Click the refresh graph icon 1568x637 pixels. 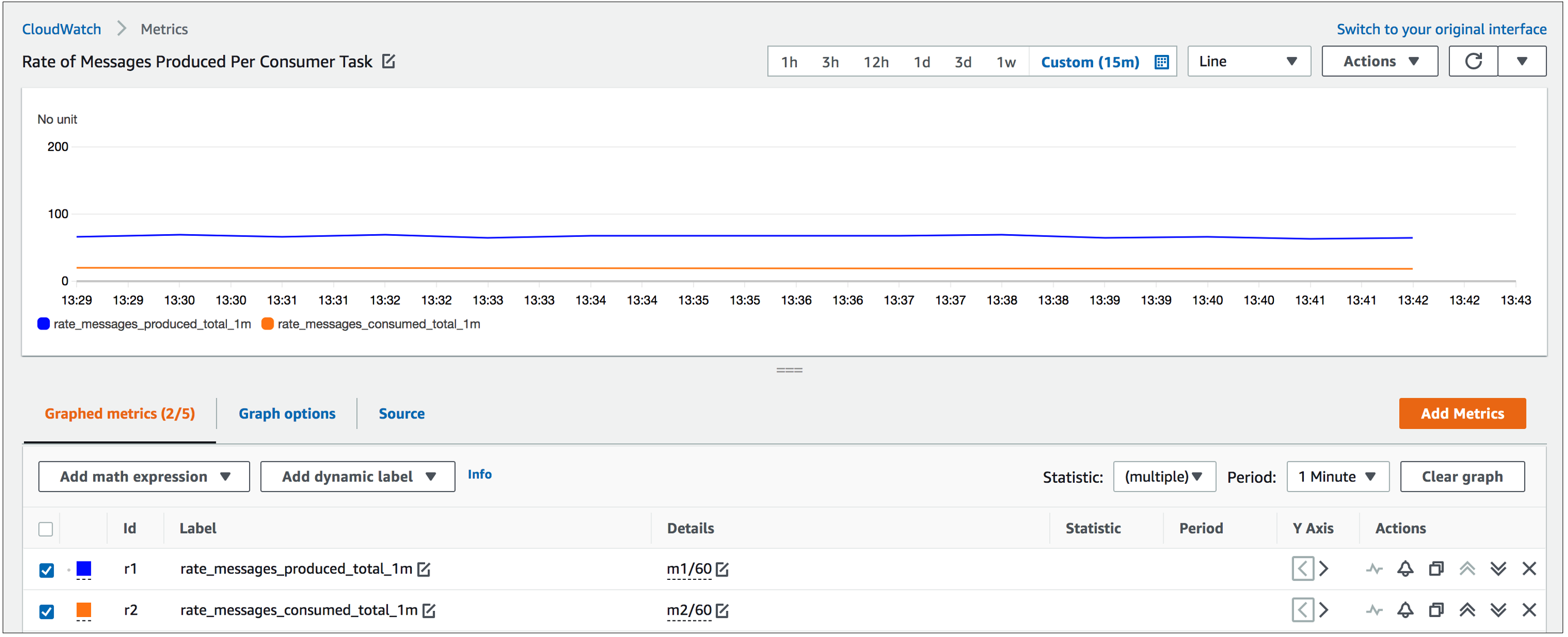(x=1473, y=62)
